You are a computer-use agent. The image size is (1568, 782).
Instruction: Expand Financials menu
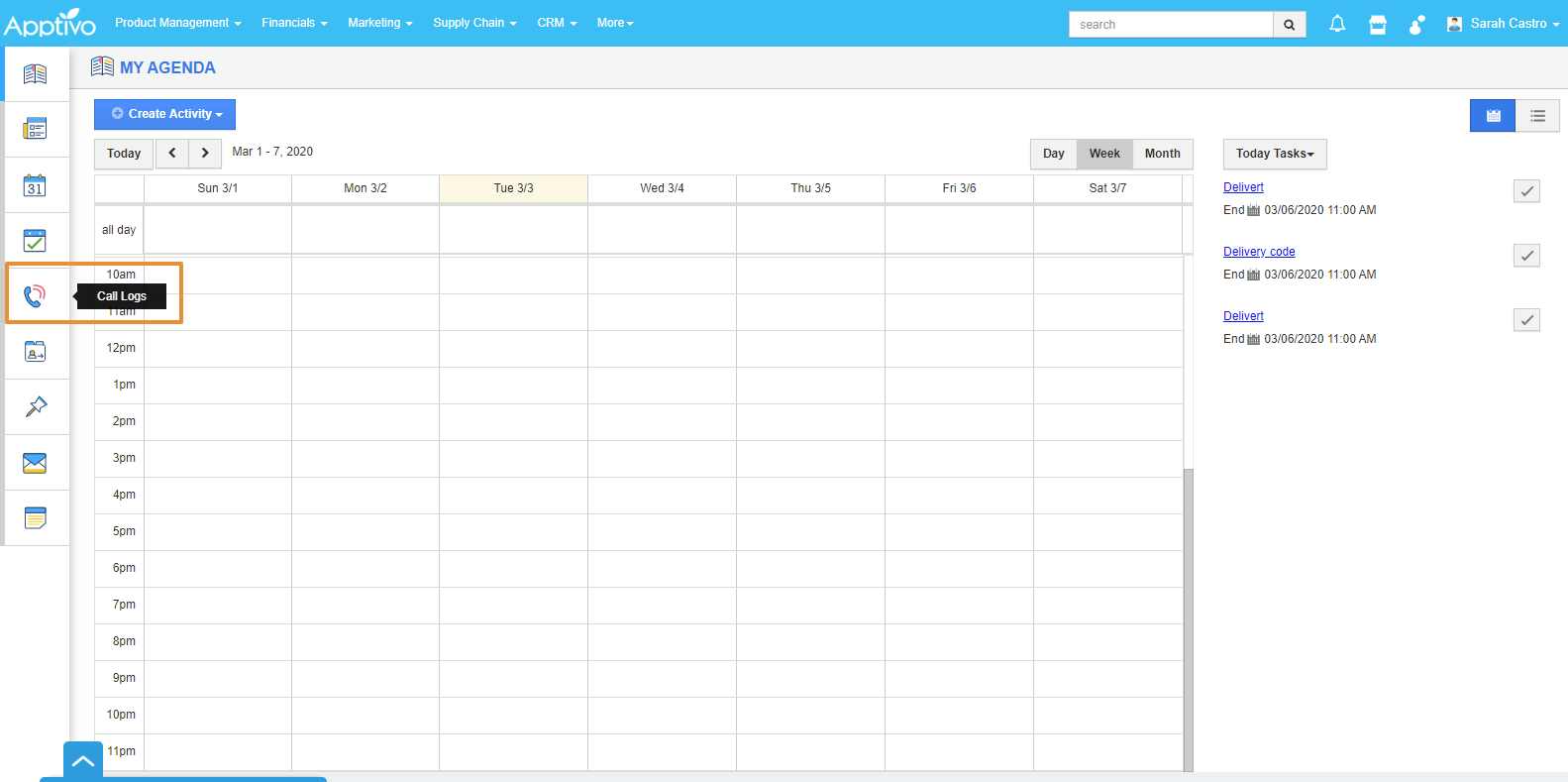coord(294,23)
